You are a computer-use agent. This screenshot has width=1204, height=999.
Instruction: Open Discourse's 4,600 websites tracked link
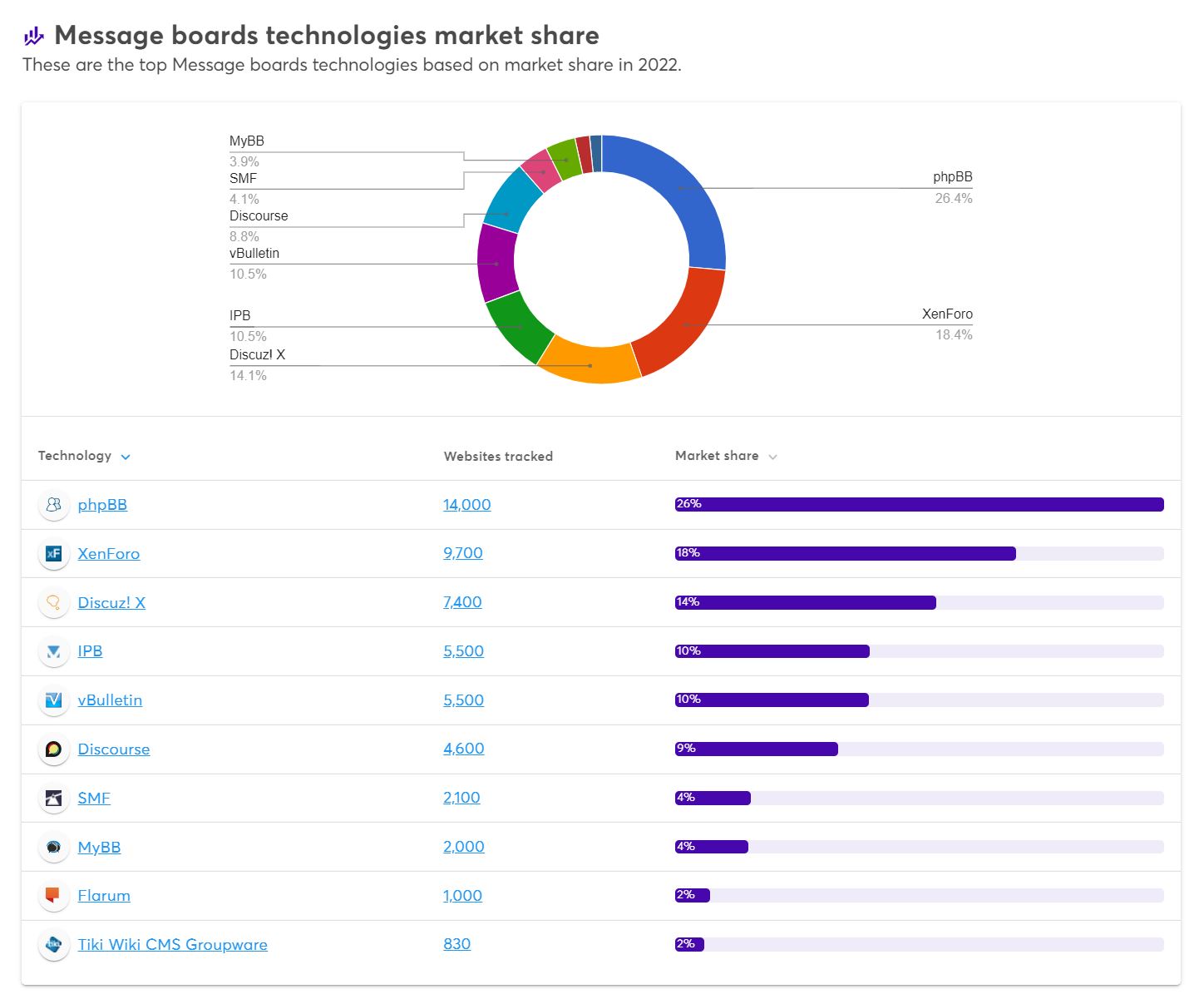(464, 749)
